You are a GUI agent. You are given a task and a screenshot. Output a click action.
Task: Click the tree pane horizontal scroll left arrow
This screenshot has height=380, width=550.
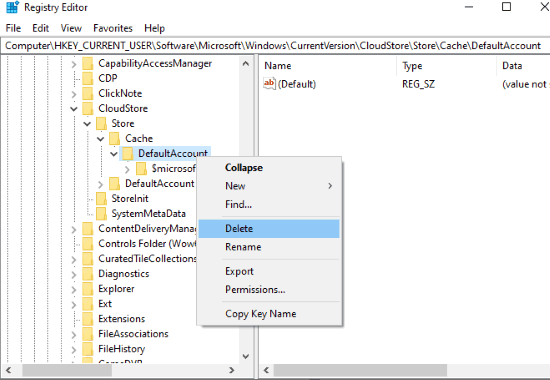click(9, 370)
